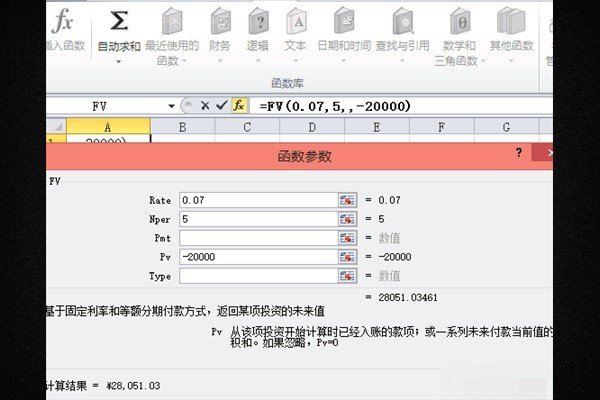The image size is (600, 400).
Task: Open the Text (文本) functions icon
Action: 296,22
